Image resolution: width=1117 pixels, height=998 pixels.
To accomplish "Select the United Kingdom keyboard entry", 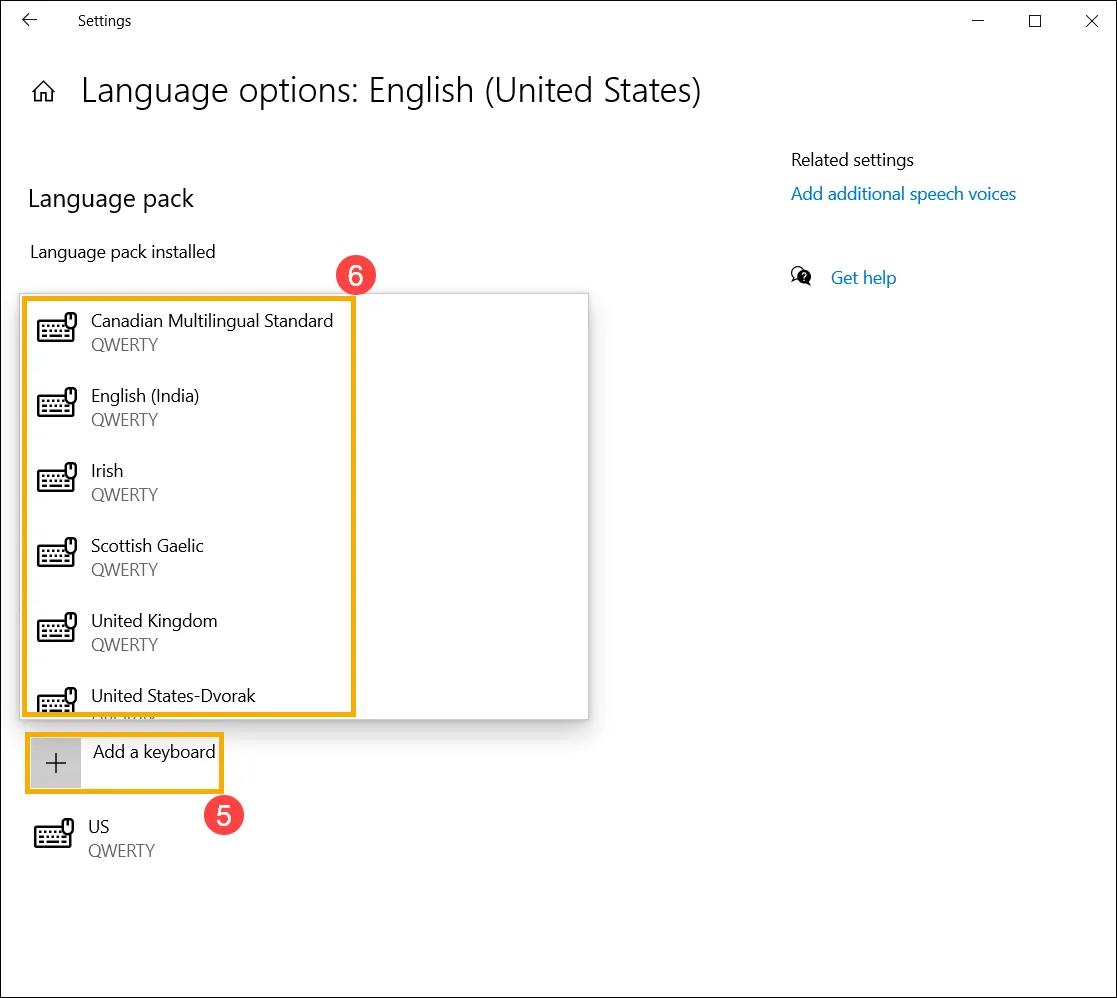I will (153, 620).
